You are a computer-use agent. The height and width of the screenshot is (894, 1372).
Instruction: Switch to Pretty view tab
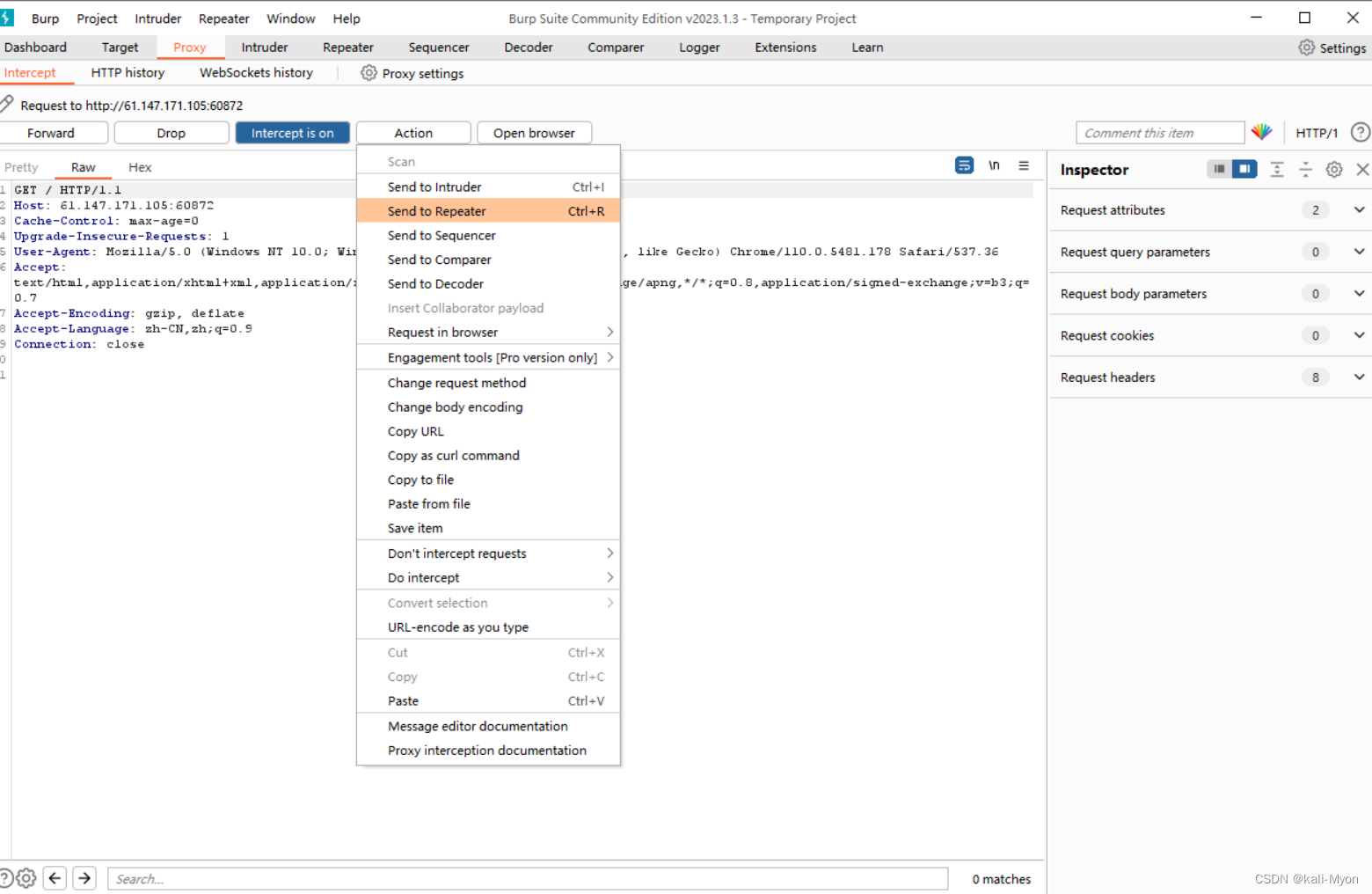[21, 167]
